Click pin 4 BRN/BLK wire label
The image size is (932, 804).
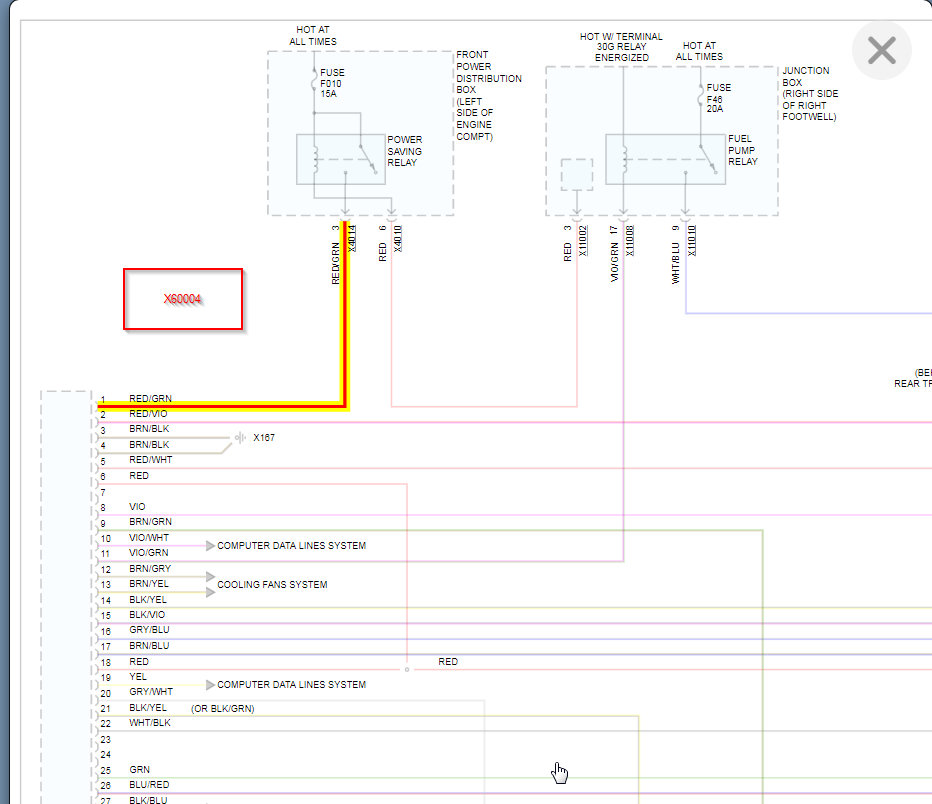pyautogui.click(x=149, y=444)
